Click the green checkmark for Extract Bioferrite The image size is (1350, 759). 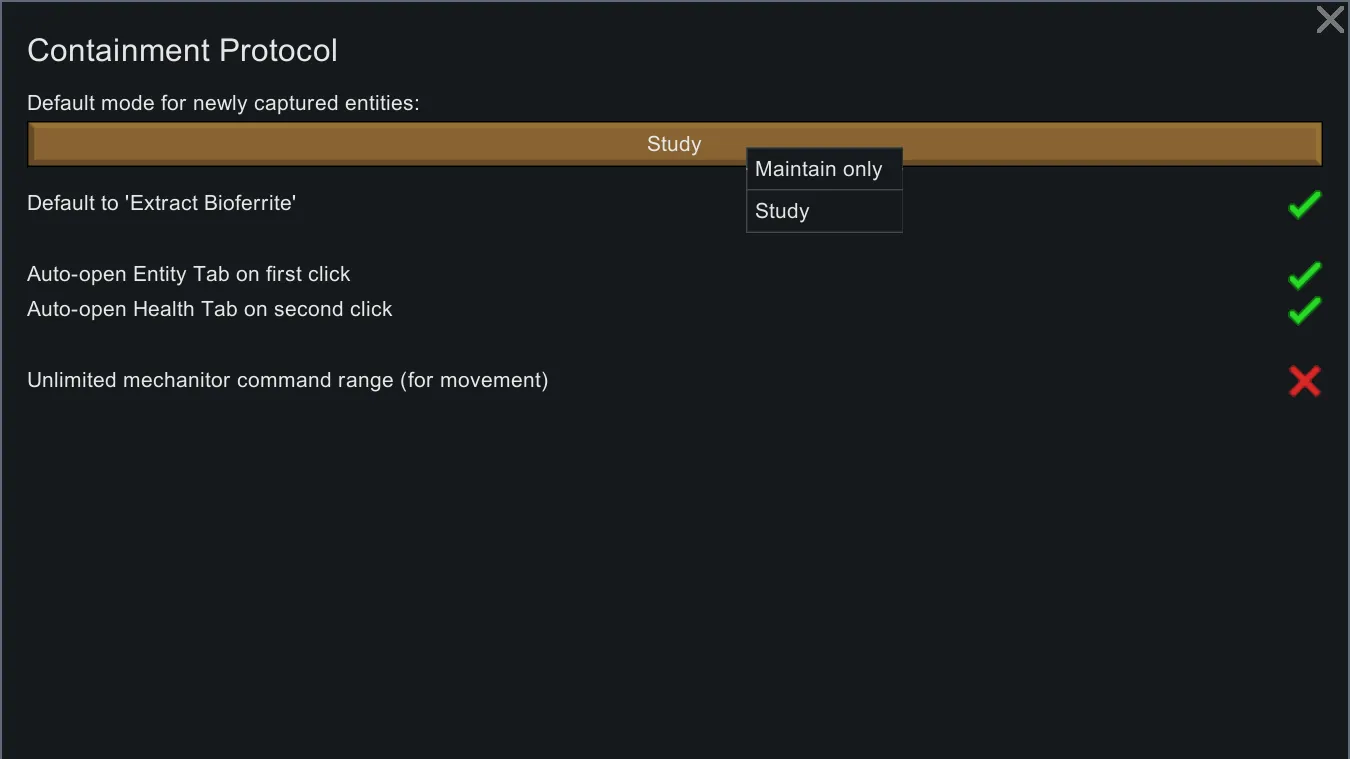click(1304, 205)
